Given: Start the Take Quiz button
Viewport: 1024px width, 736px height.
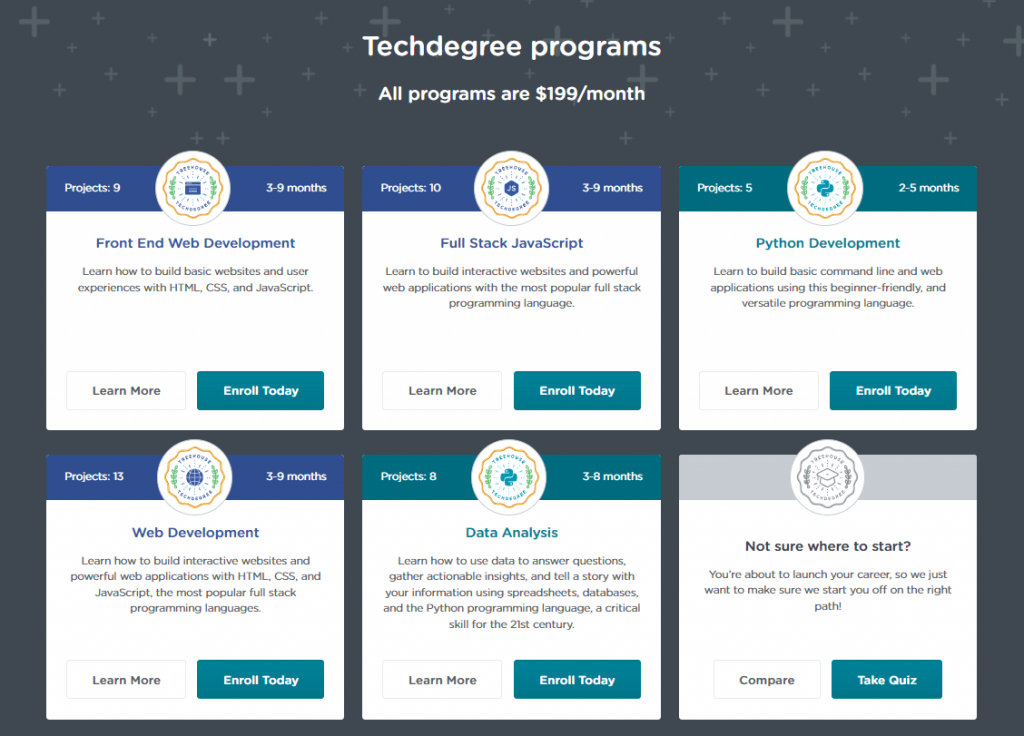Looking at the screenshot, I should coord(886,680).
